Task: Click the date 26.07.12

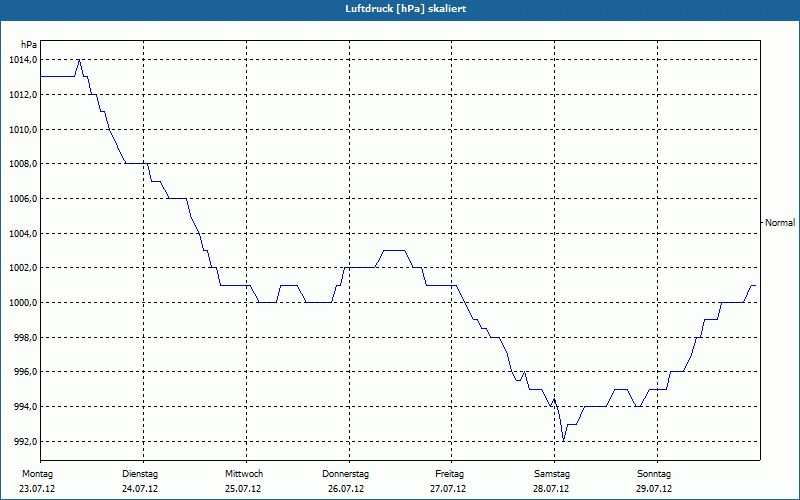Action: pos(346,489)
